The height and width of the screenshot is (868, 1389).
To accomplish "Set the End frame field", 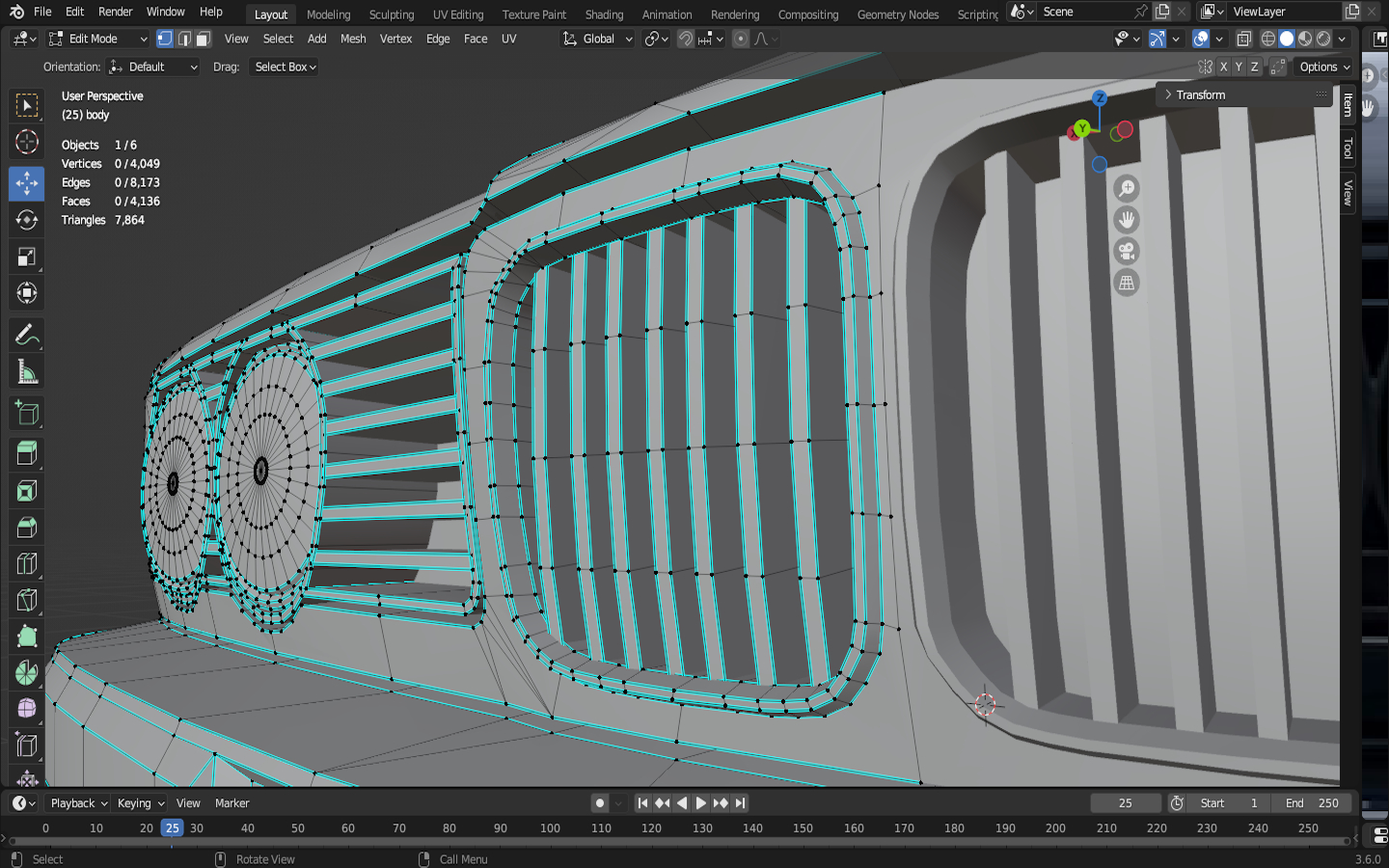I will 1312,802.
